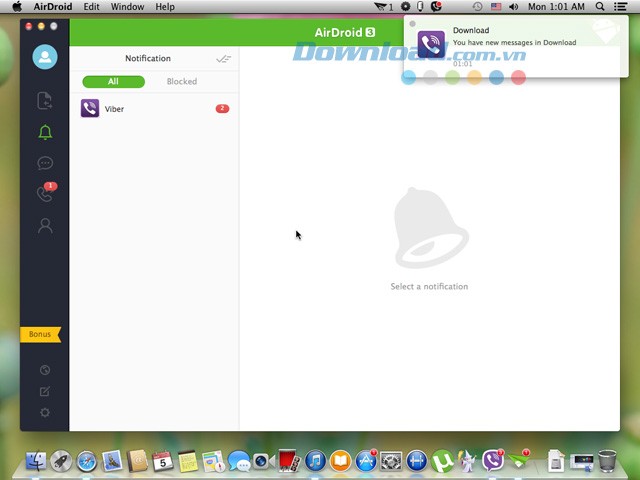Open the Contacts person icon in sidebar

[x=44, y=226]
